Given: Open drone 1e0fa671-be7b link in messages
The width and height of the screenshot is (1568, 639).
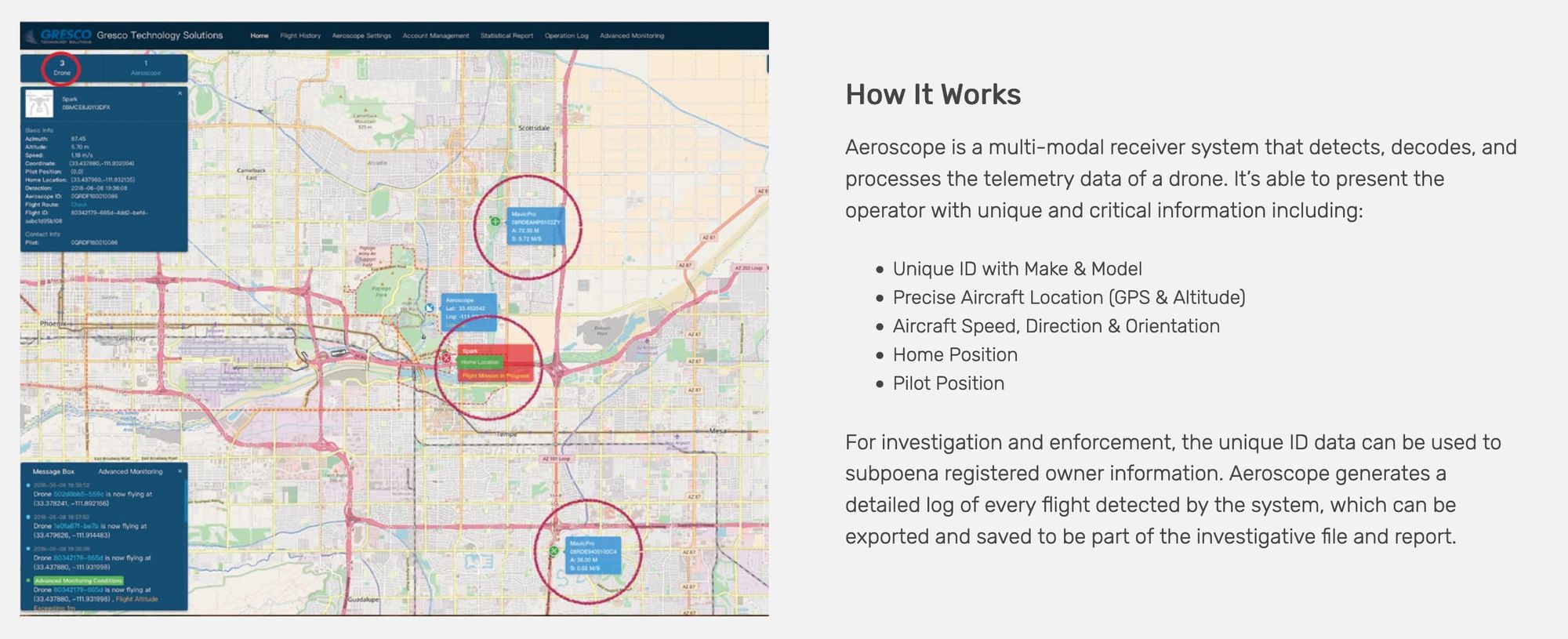Looking at the screenshot, I should pos(76,526).
